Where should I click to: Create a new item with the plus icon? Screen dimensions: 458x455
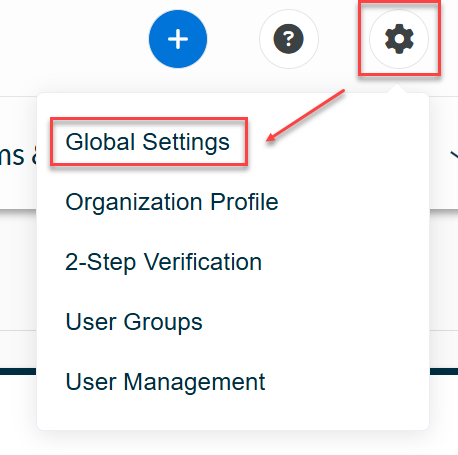tap(178, 39)
